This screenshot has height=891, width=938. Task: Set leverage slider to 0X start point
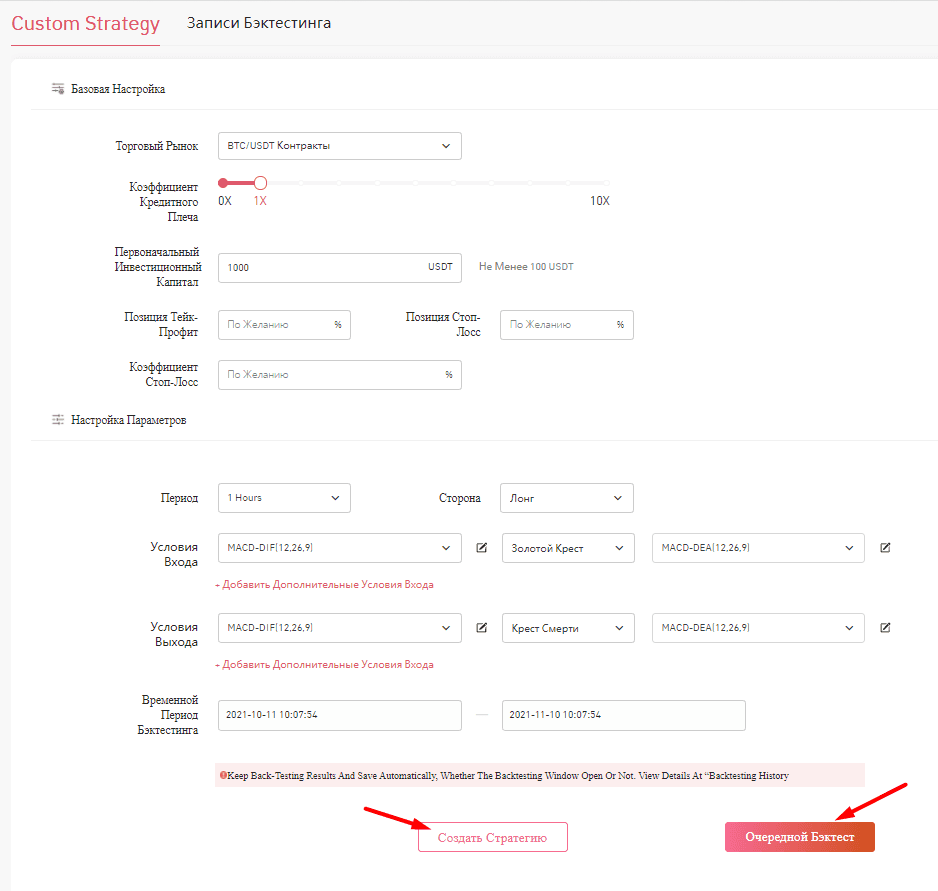pos(223,183)
